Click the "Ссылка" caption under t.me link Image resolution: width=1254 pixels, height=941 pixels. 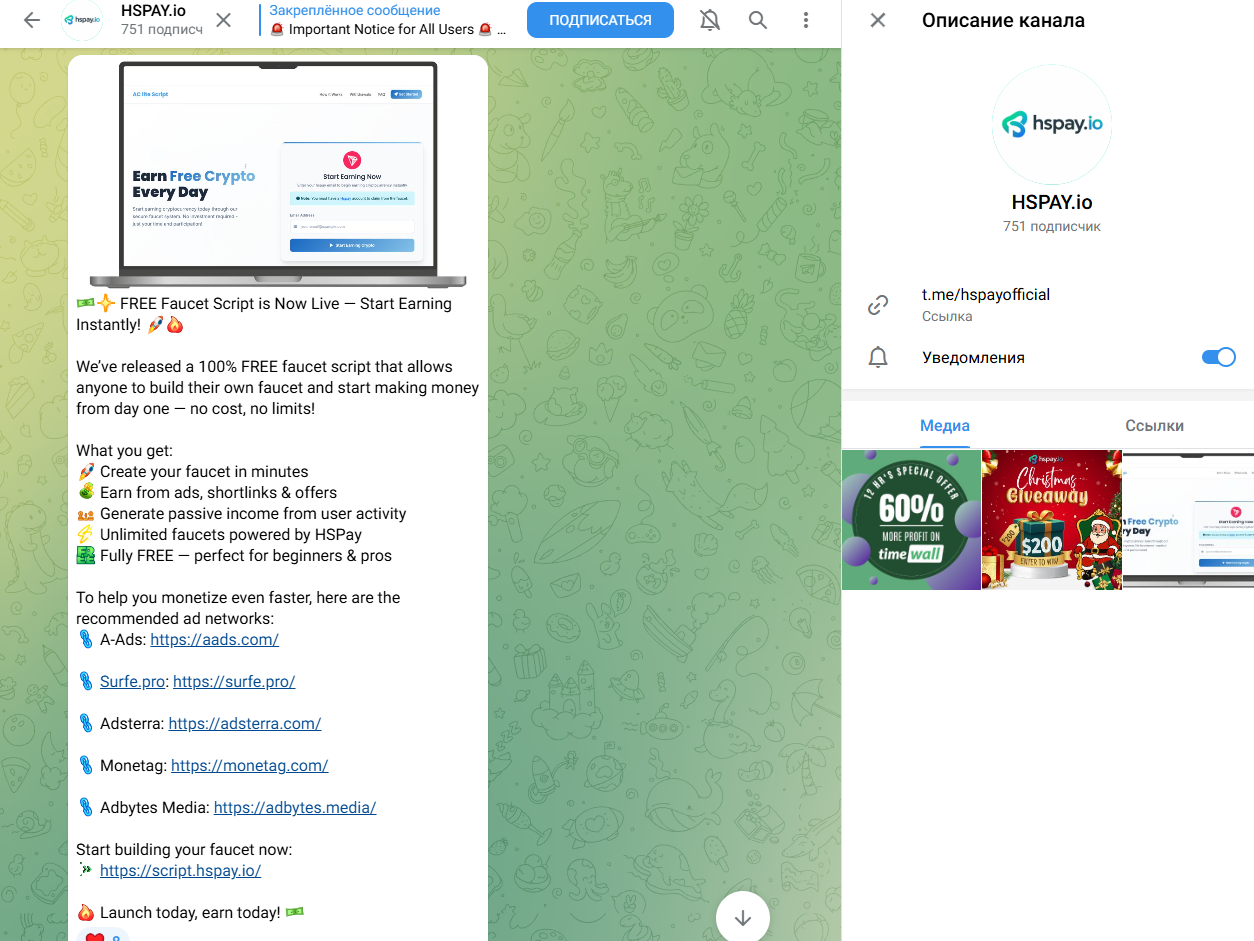tap(947, 316)
